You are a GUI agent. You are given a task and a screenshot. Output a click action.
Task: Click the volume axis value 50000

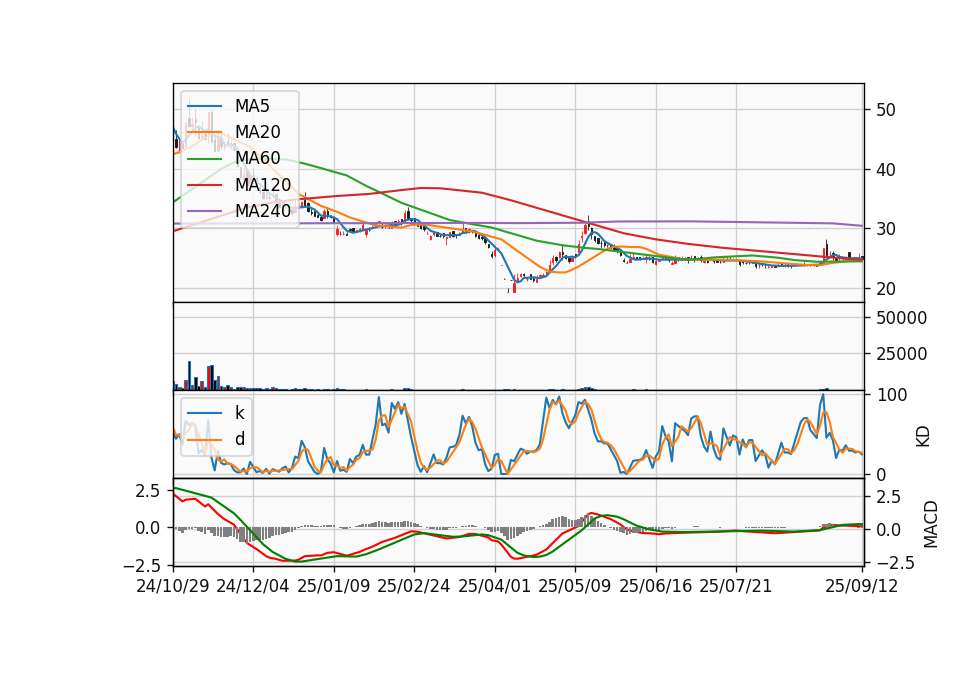pyautogui.click(x=901, y=318)
